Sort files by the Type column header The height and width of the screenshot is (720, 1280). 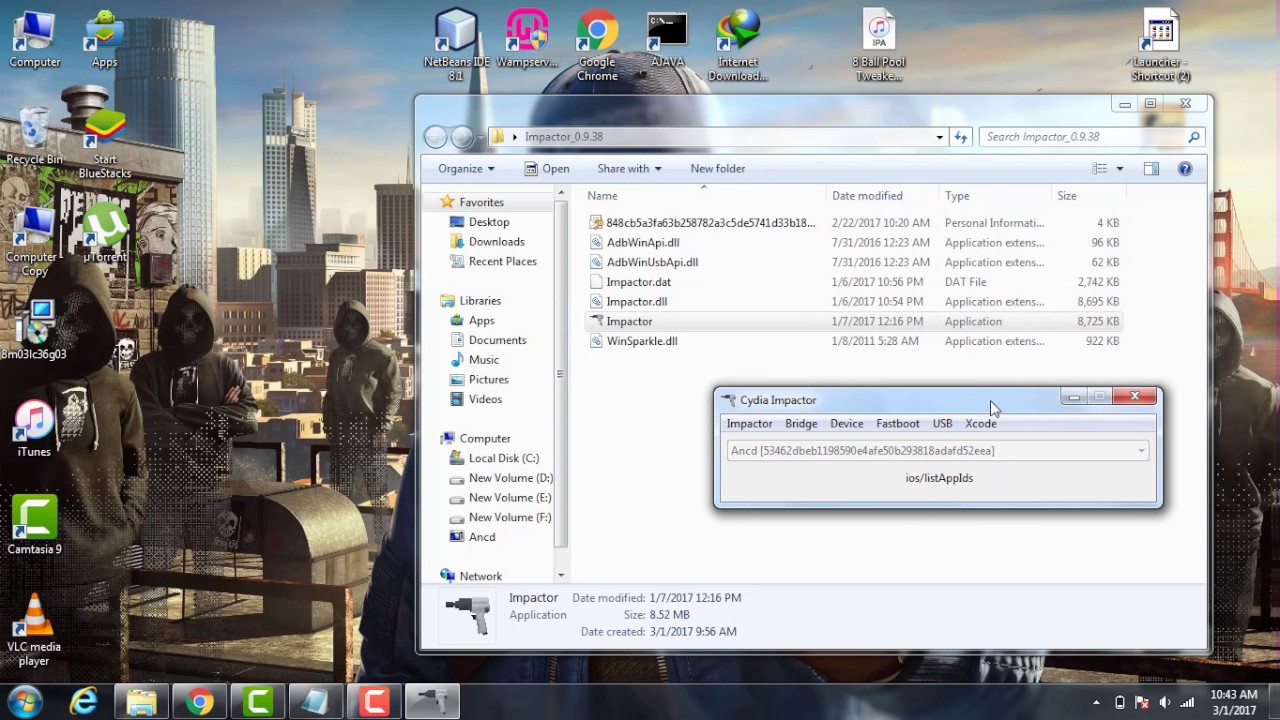tap(996, 196)
